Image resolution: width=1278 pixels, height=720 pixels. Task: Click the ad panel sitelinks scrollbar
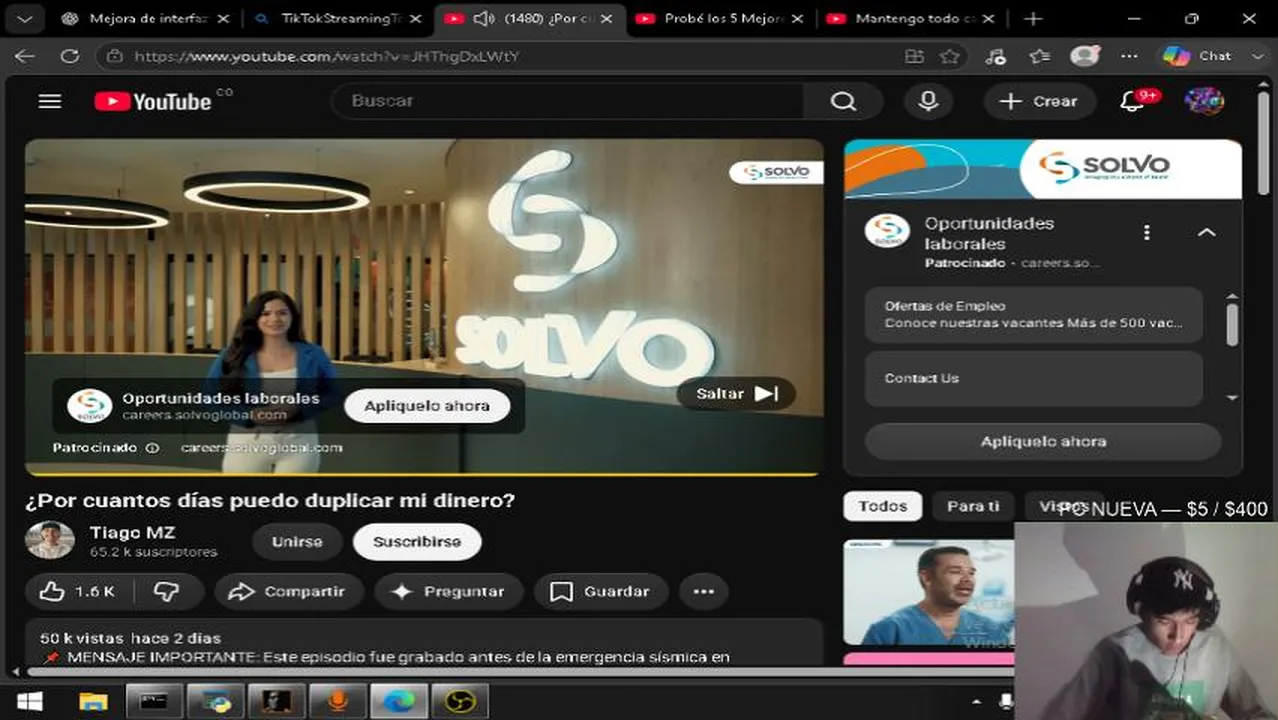(x=1232, y=325)
